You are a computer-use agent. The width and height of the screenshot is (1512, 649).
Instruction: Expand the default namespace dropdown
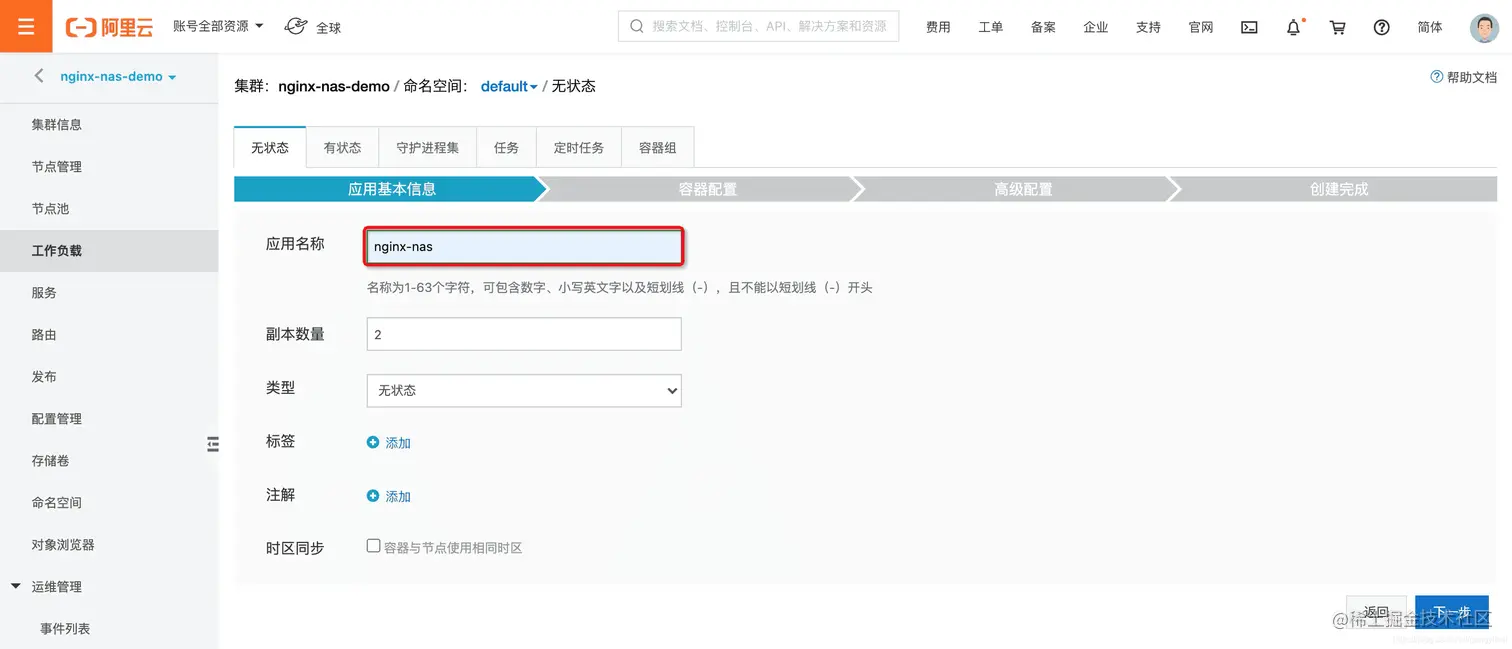508,86
